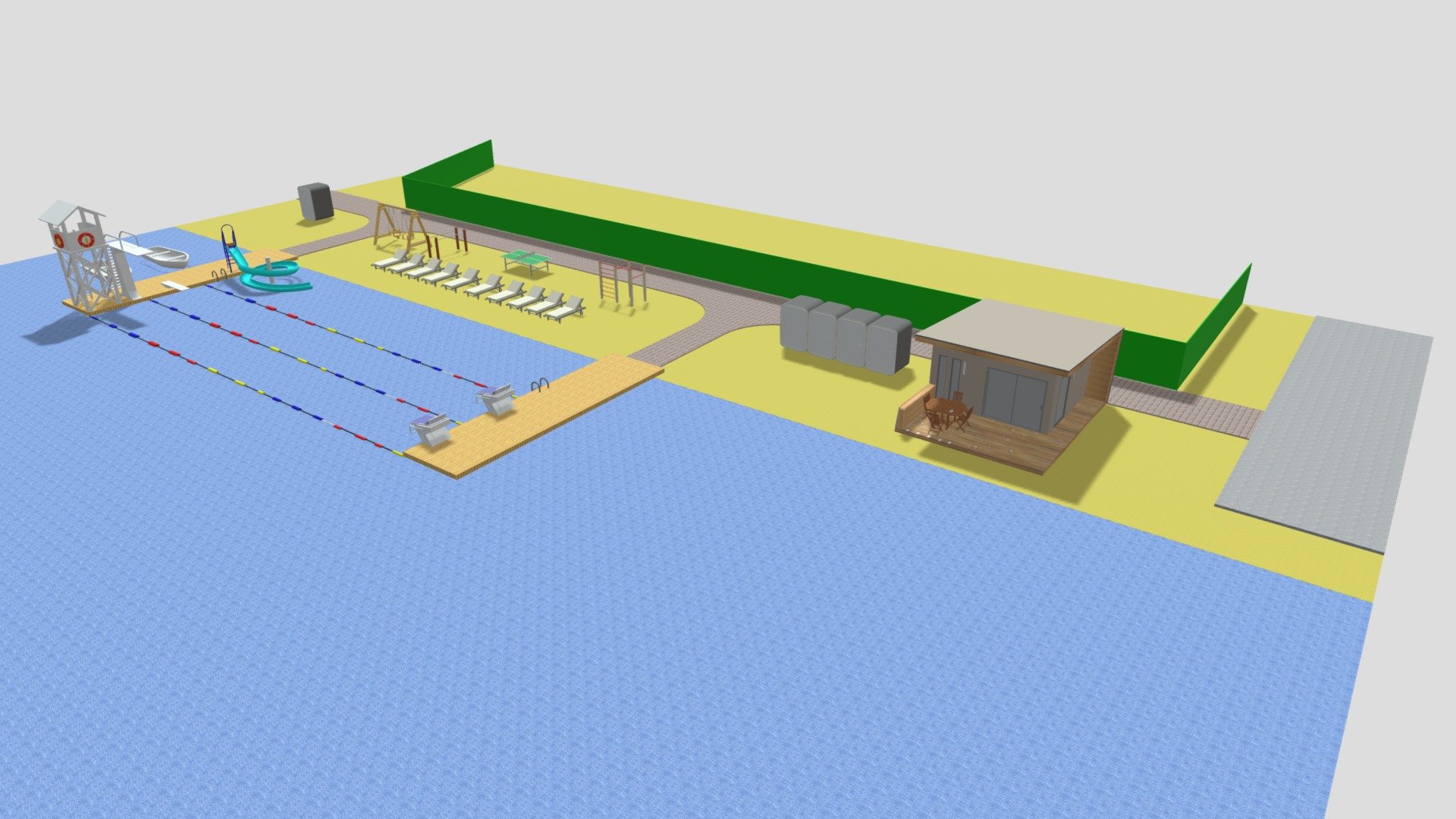Click the row of four gray containers
This screenshot has height=819, width=1456.
tap(846, 334)
